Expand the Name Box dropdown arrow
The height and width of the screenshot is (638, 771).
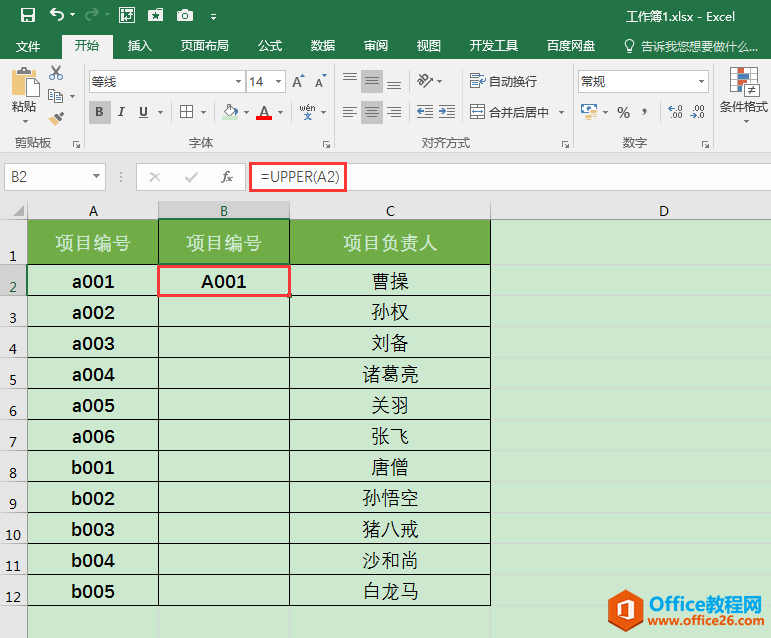[x=97, y=177]
